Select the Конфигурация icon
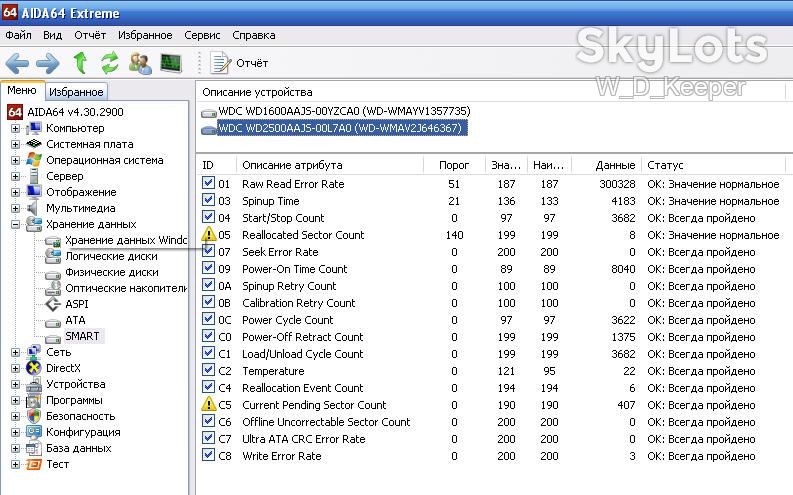The width and height of the screenshot is (793, 495). coord(34,432)
